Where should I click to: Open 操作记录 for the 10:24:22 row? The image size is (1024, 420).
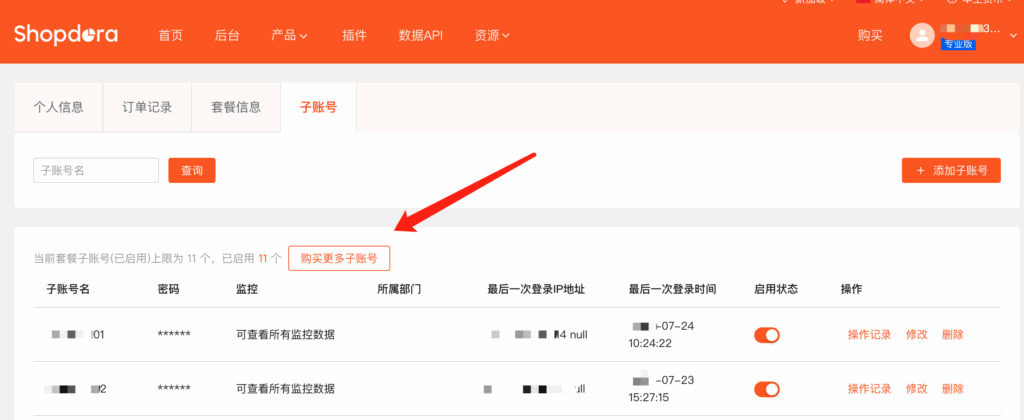tap(869, 335)
